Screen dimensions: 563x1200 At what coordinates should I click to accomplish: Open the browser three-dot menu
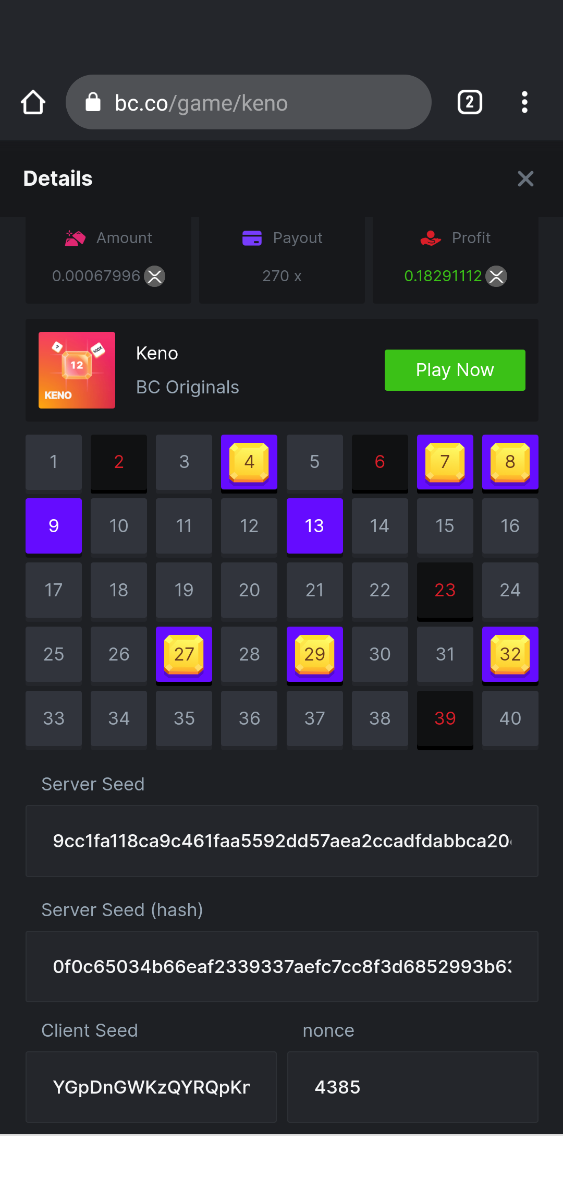click(x=524, y=102)
